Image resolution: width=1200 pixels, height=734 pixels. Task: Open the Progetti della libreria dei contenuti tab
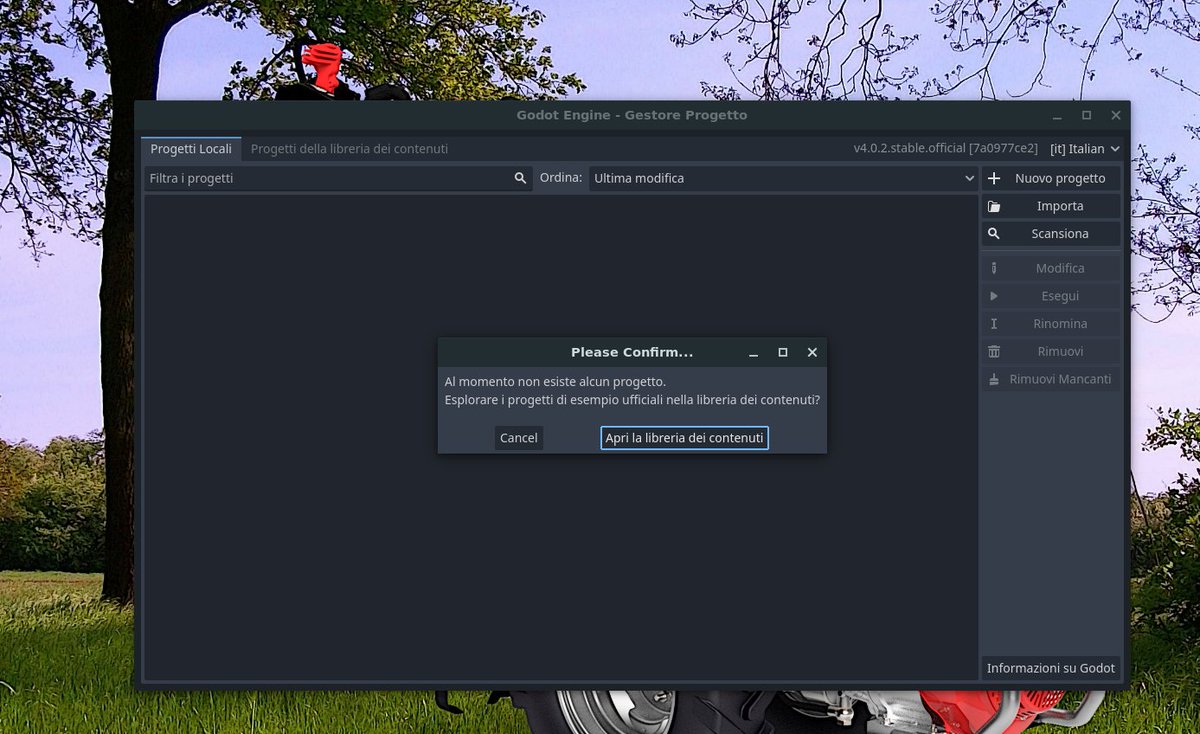[348, 148]
